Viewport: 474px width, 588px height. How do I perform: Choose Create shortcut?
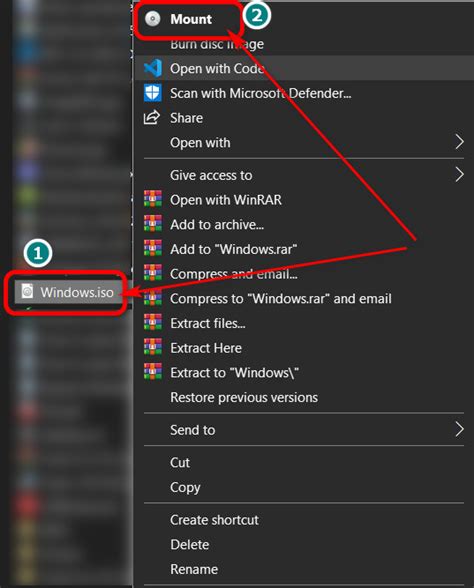[x=214, y=520]
